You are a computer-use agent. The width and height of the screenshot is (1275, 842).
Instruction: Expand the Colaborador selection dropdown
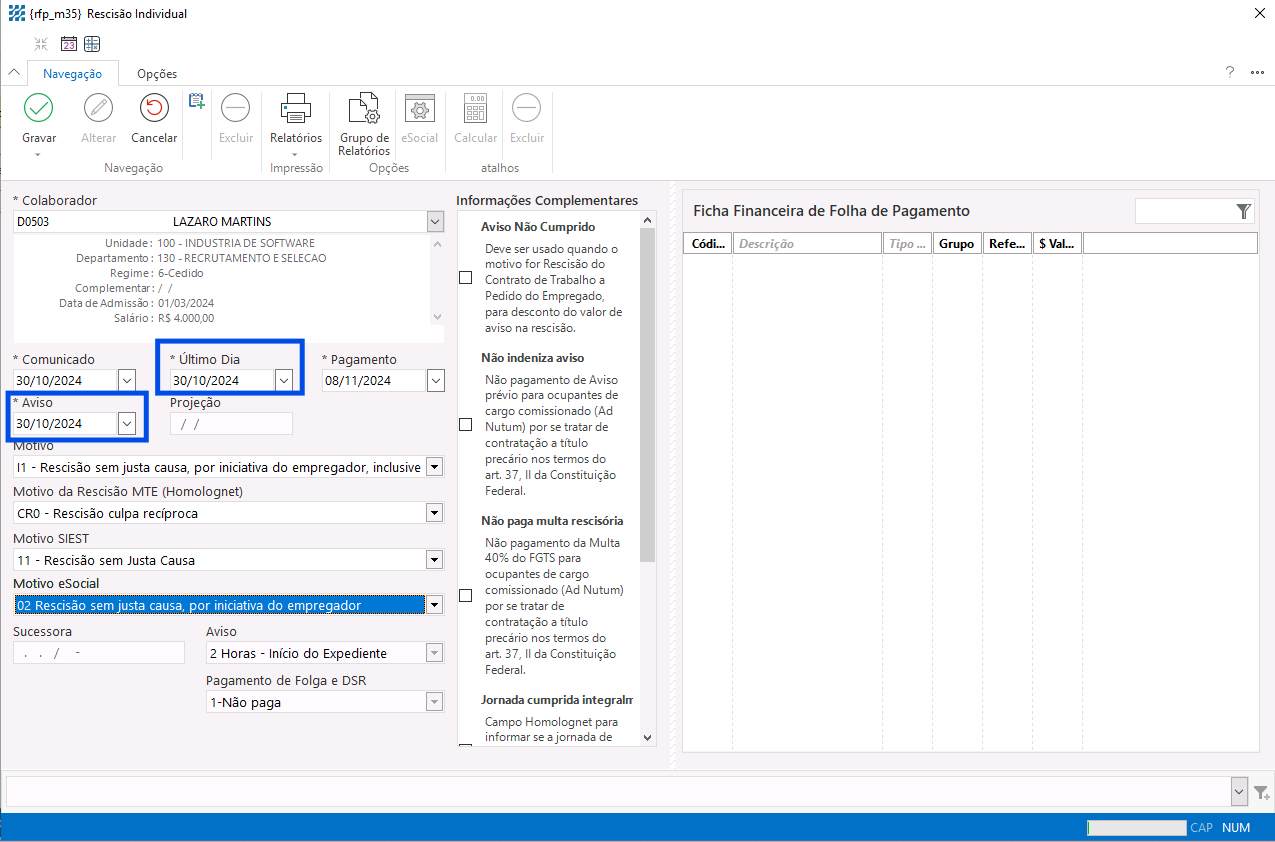(434, 221)
